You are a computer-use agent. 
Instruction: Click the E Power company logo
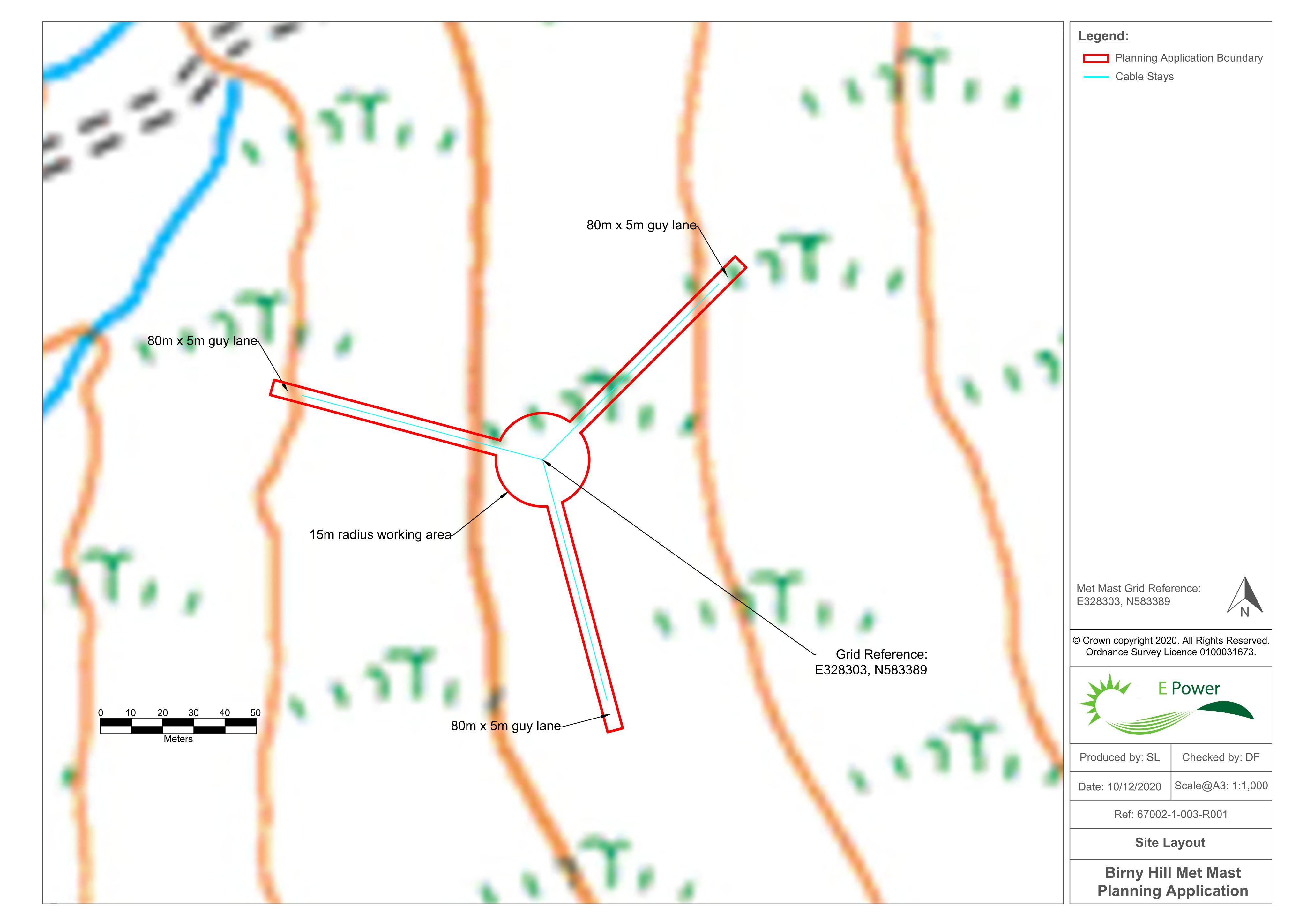point(1166,704)
